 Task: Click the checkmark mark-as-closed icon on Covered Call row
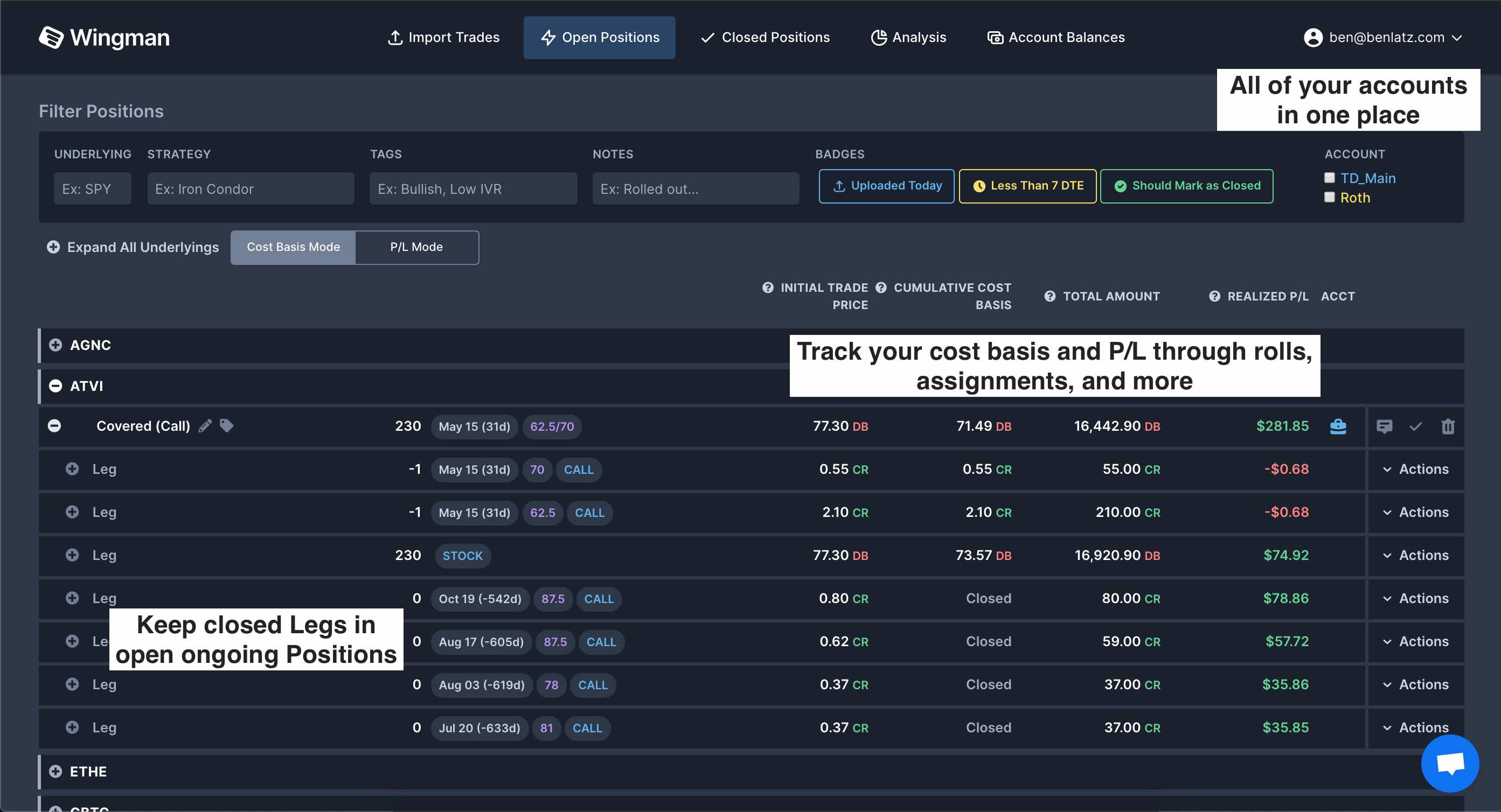pyautogui.click(x=1416, y=426)
